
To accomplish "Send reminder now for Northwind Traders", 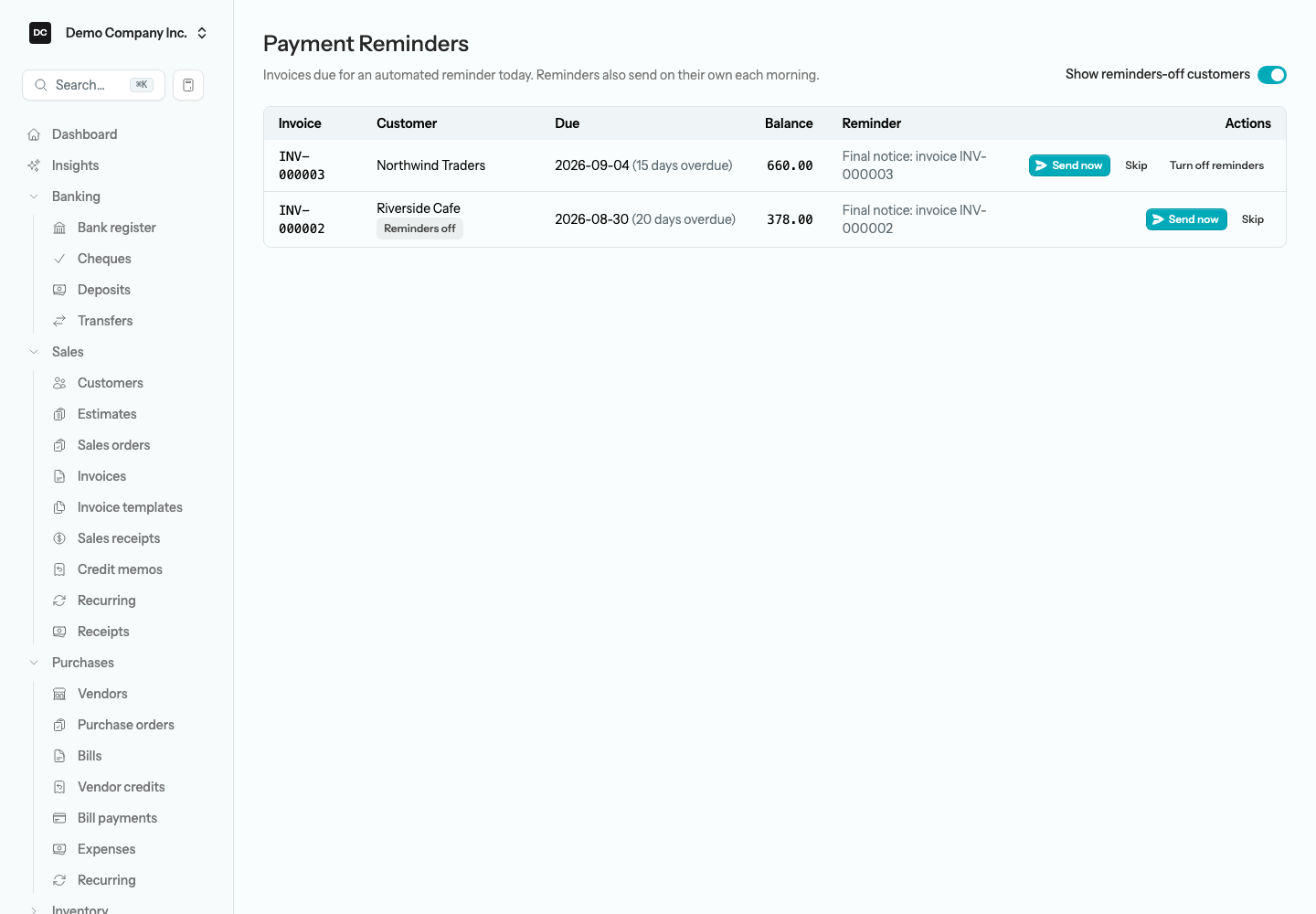I will (1069, 165).
